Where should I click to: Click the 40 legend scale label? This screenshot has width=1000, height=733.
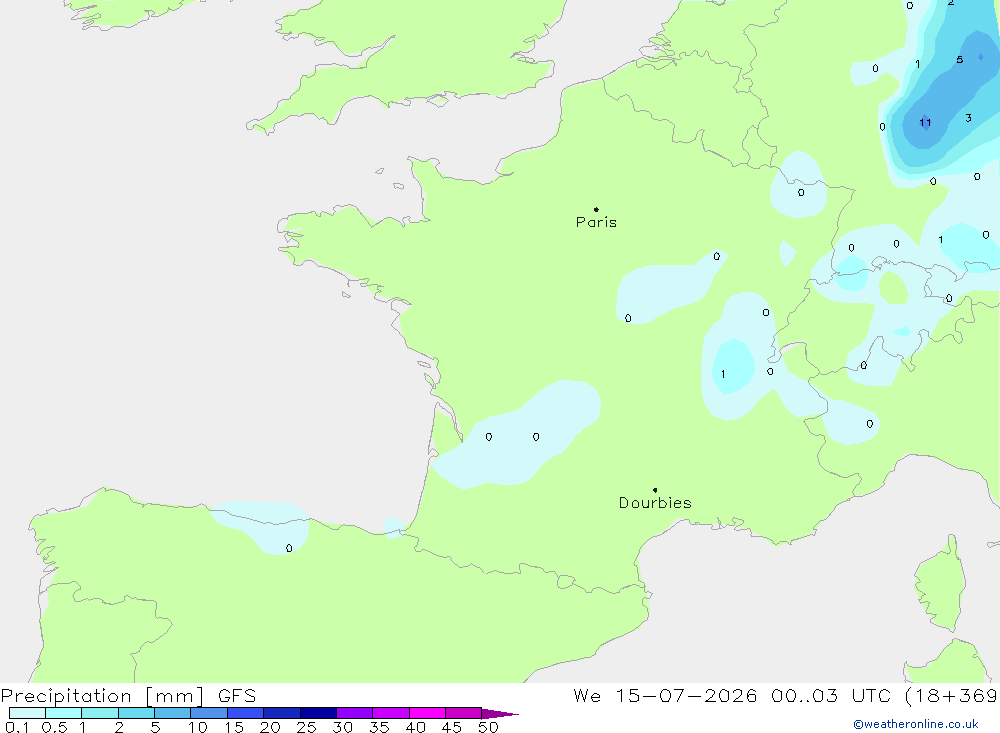(x=415, y=727)
